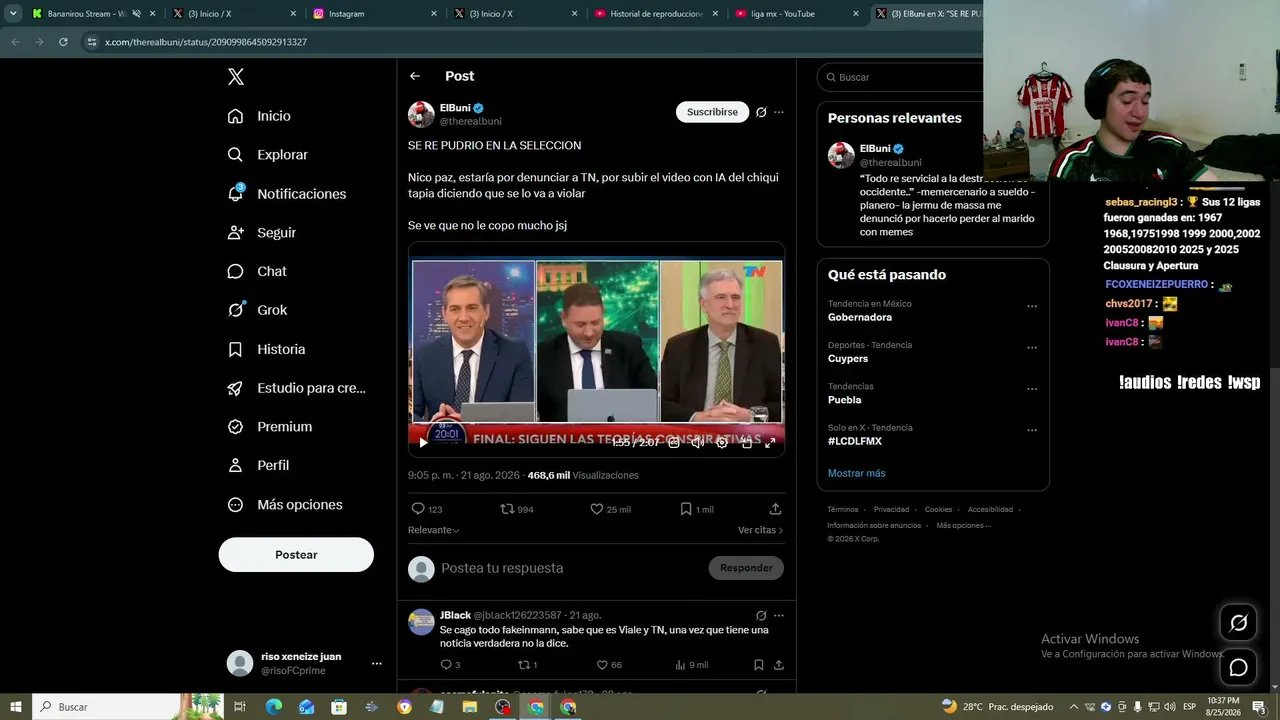Viewport: 1280px width, 720px height.
Task: Play the video in the post
Action: click(x=423, y=442)
